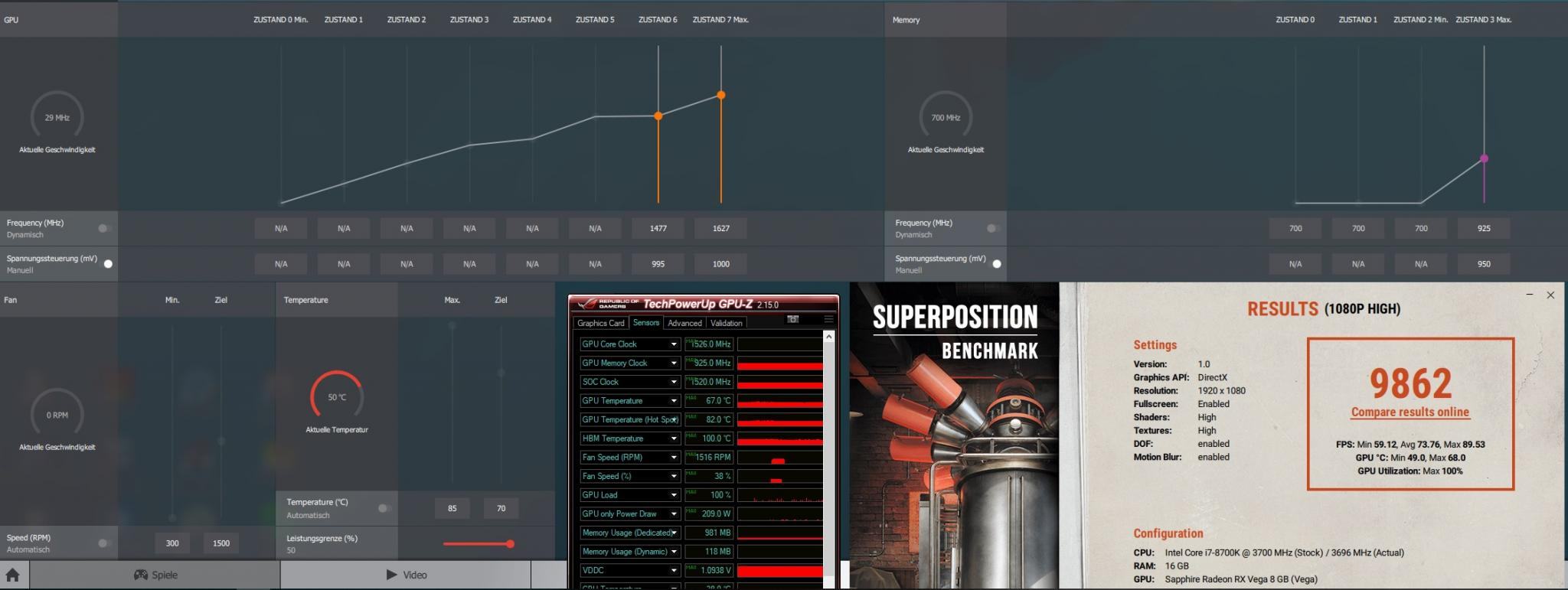Screen dimensions: 1568x590
Task: Click the 209.0 W power draw value
Action: point(709,514)
